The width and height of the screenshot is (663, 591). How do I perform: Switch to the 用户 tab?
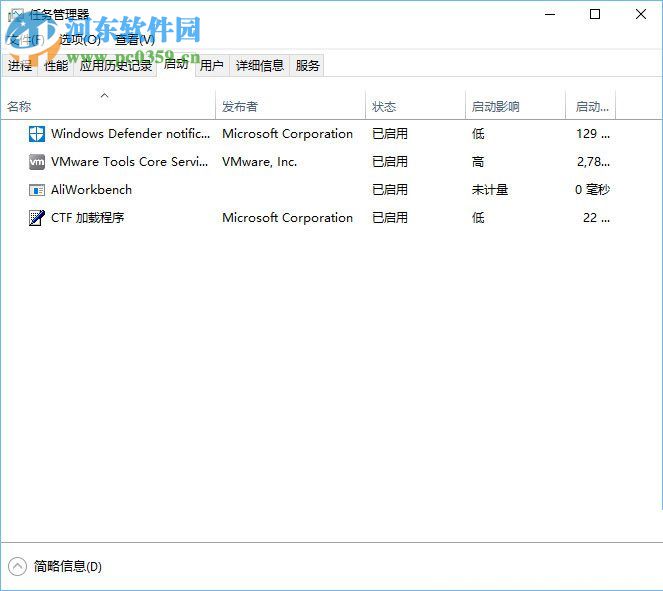(x=212, y=66)
